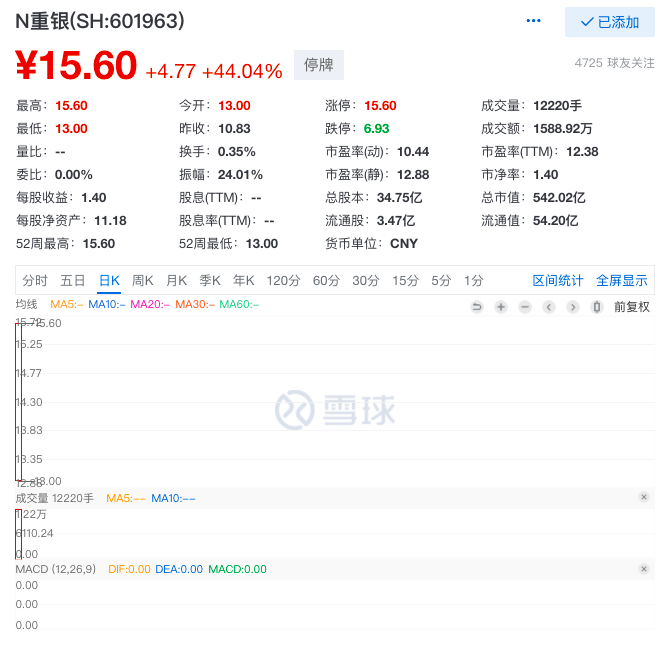The width and height of the screenshot is (663, 657).
Task: Click the 成交量 12220手 value in stats
Action: point(557,105)
